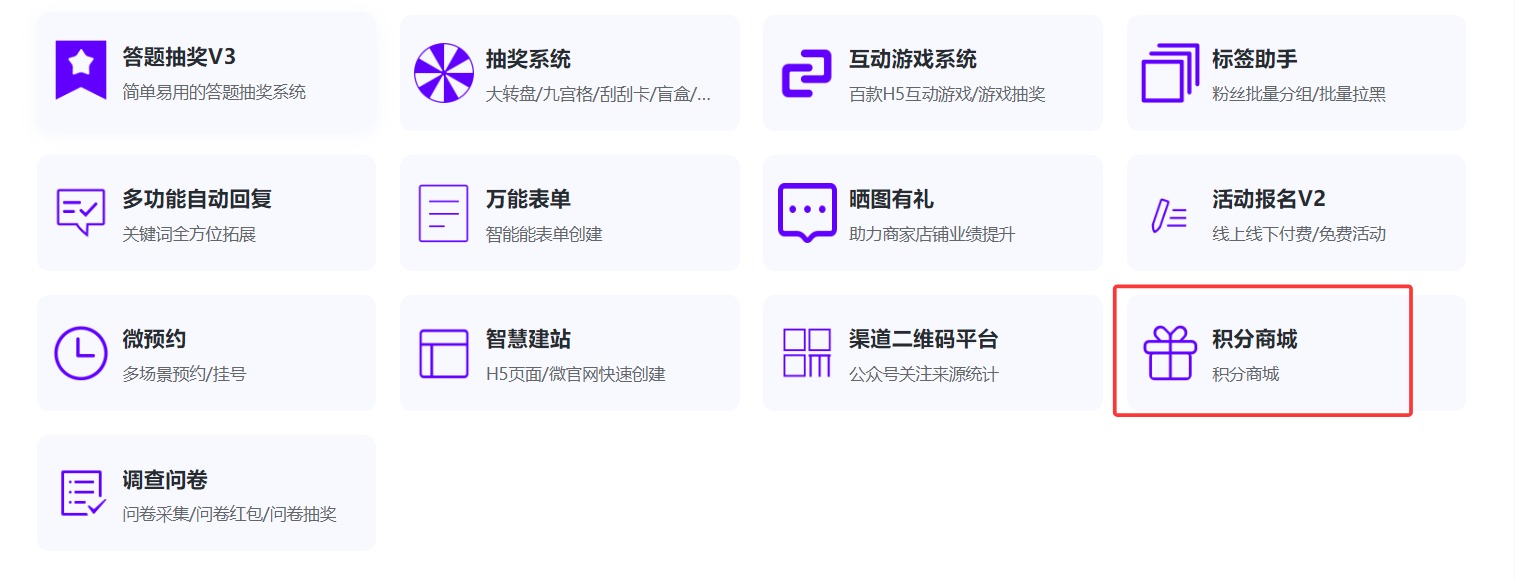The height and width of the screenshot is (580, 1515).
Task: Click the 标签助手 stacked squares icon
Action: coord(1169,72)
